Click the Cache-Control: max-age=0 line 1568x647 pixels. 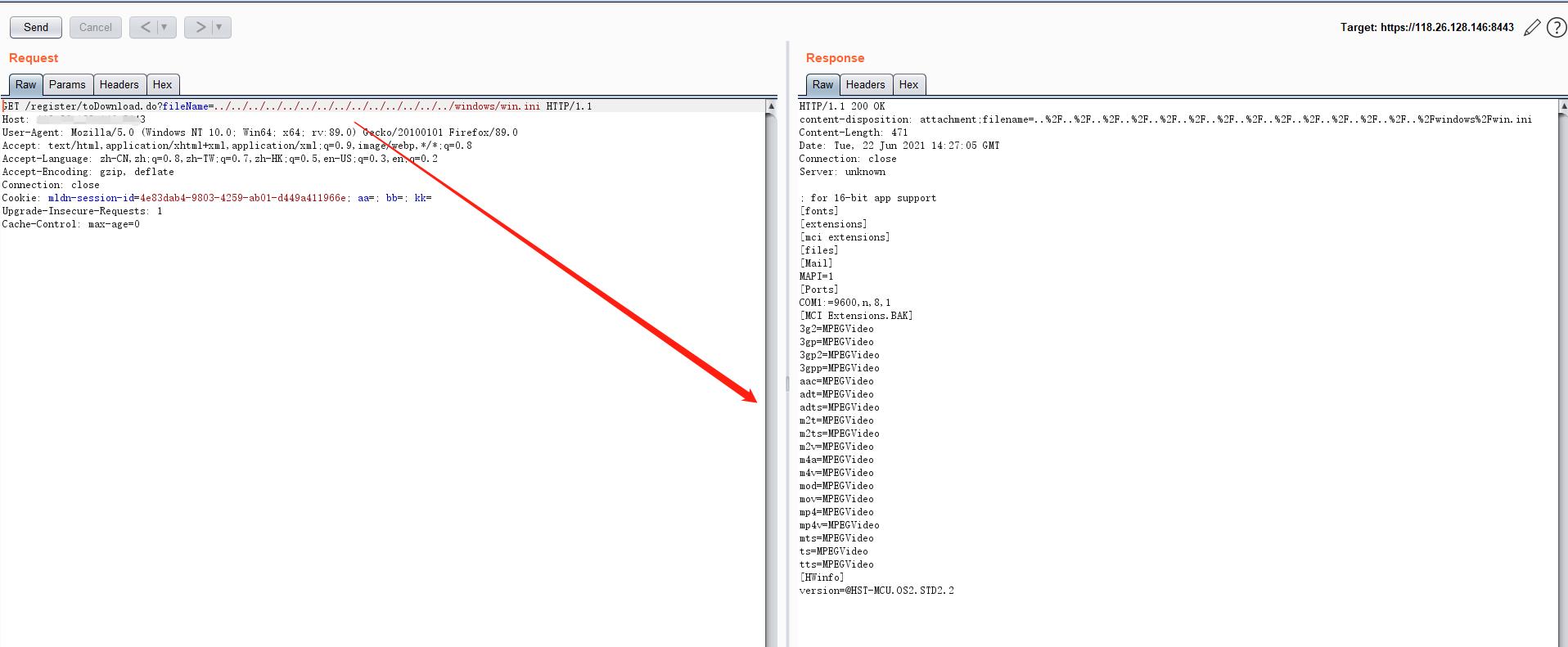70,224
